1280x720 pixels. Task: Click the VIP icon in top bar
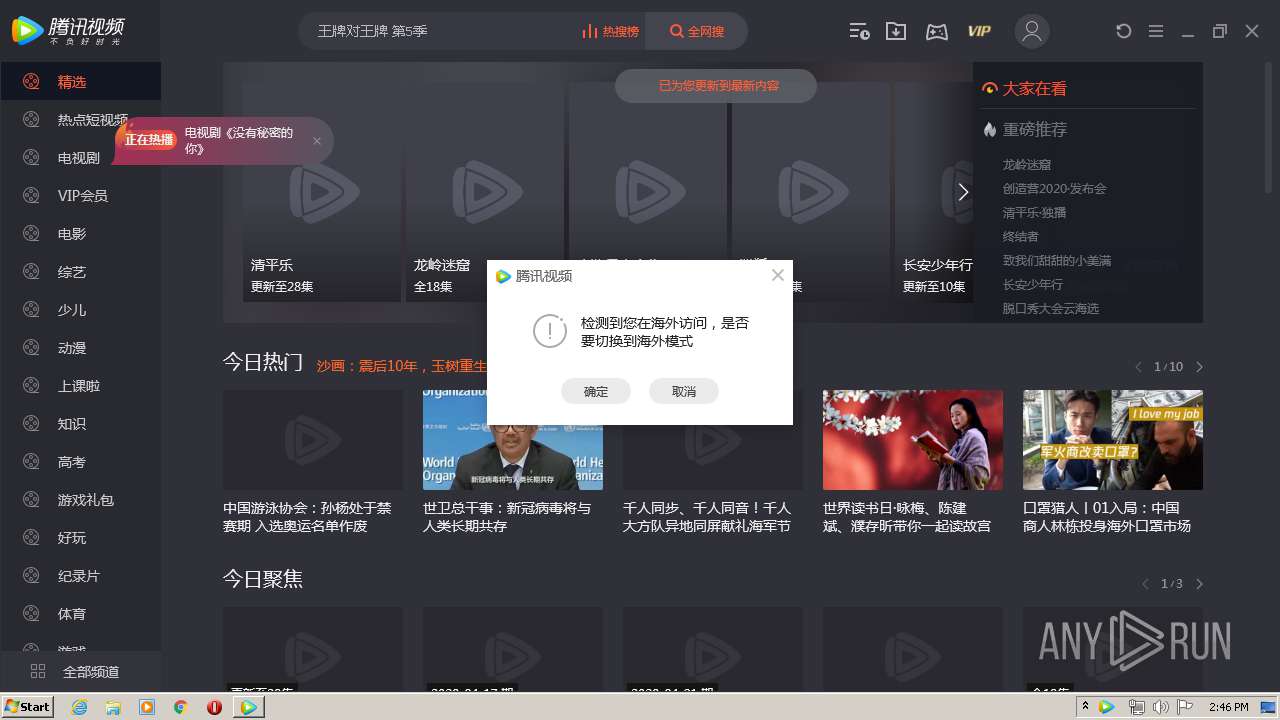click(979, 31)
